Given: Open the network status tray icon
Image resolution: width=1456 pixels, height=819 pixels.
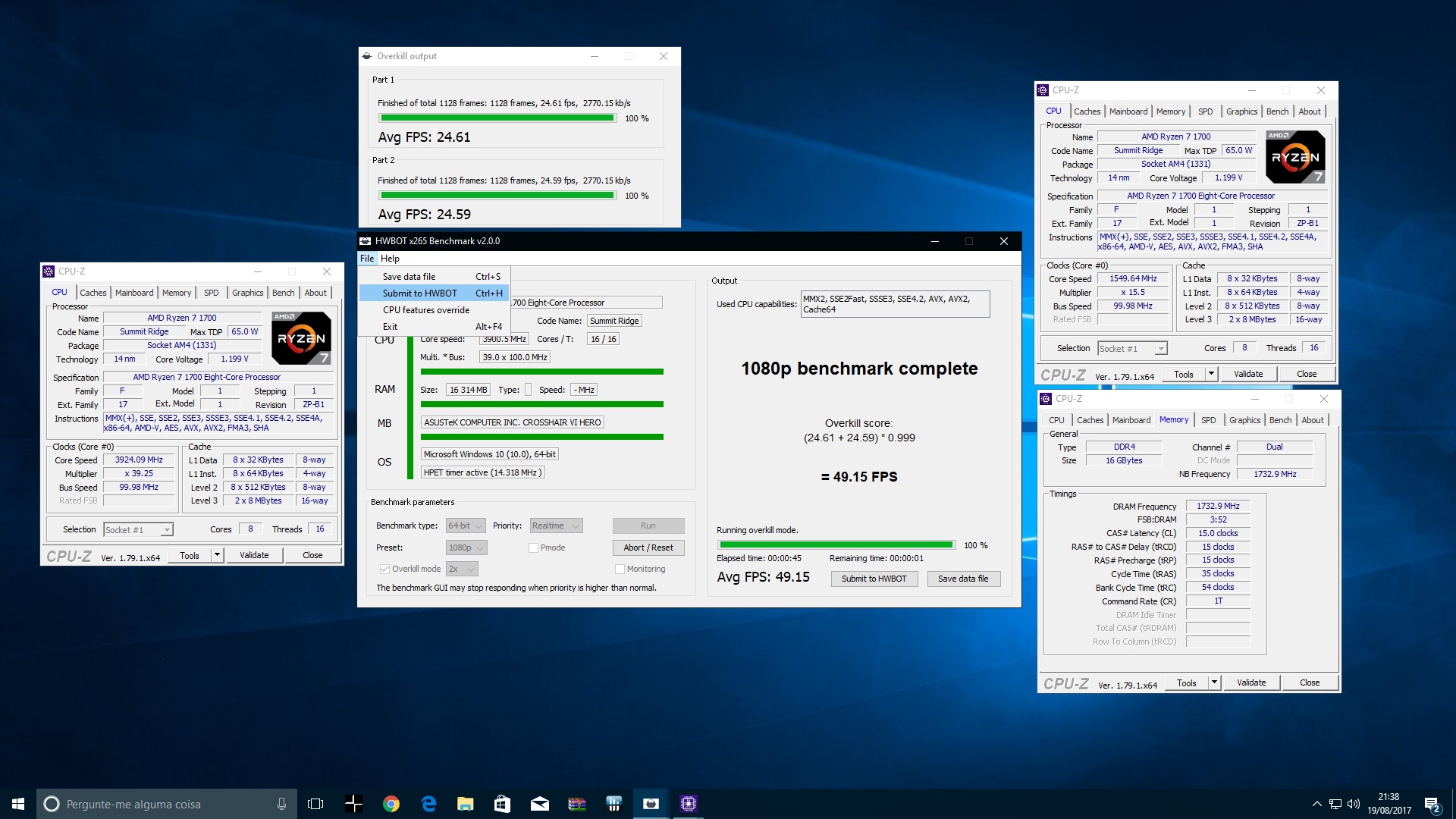Looking at the screenshot, I should pos(1335,804).
